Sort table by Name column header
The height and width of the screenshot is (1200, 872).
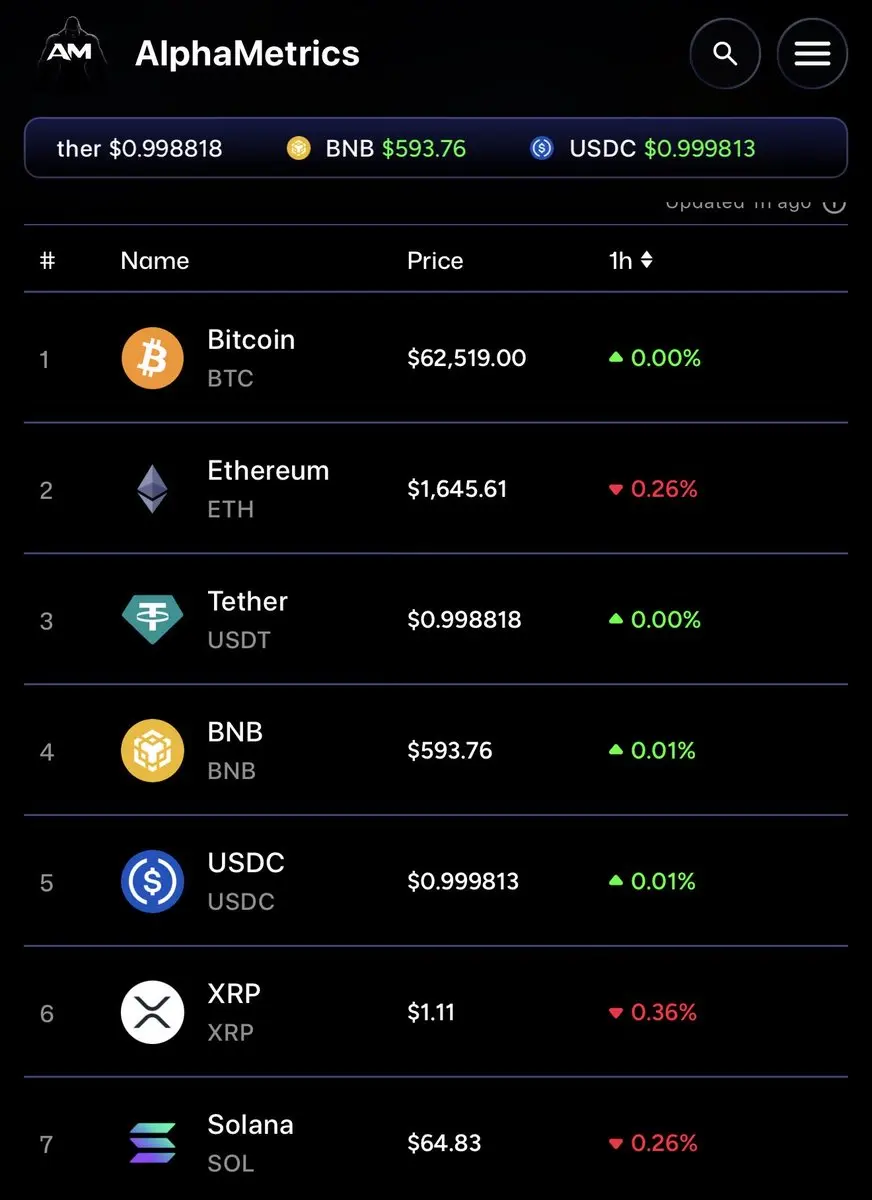tap(155, 261)
